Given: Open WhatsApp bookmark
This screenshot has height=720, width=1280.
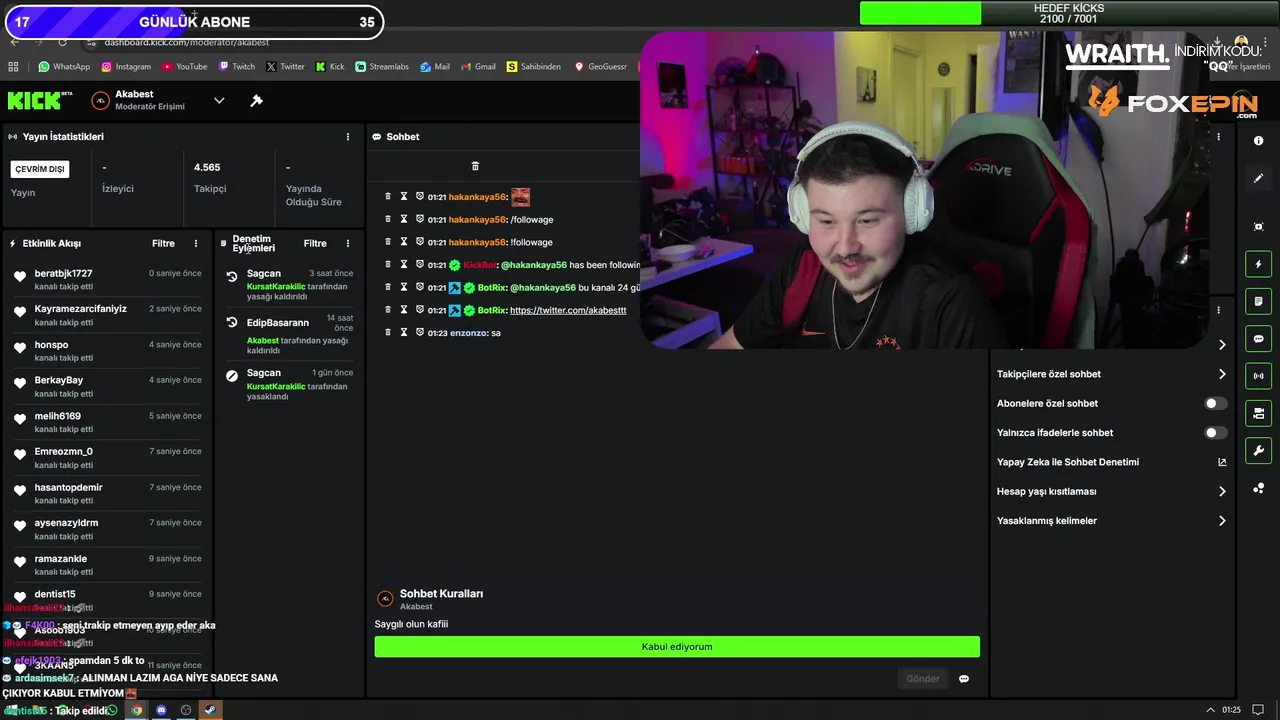Looking at the screenshot, I should pos(64,67).
